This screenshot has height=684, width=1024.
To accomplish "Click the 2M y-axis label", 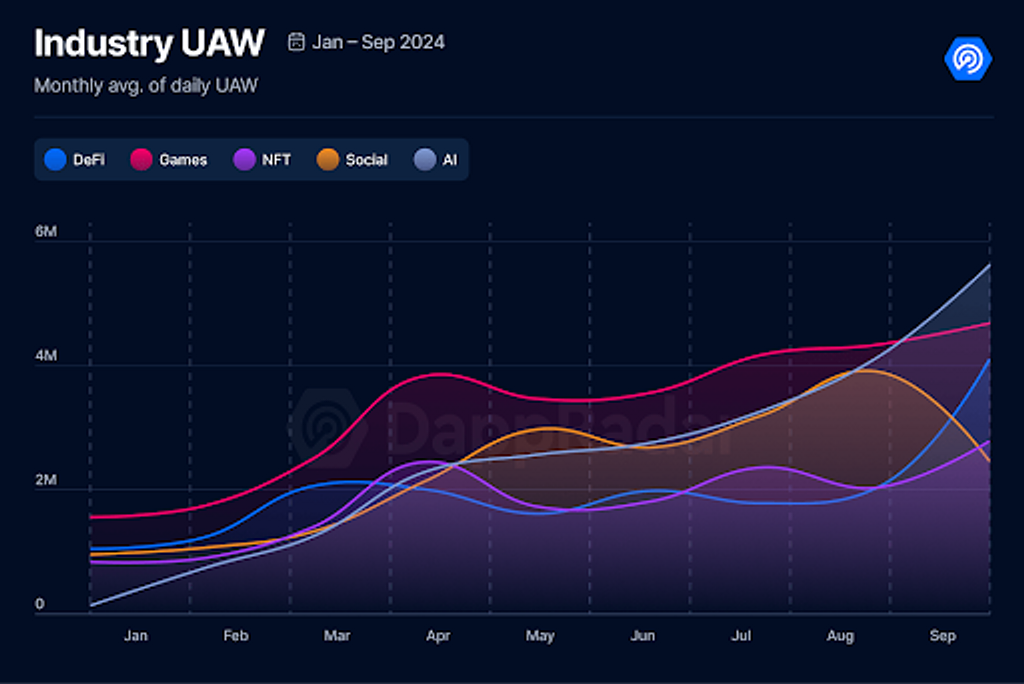I will (46, 480).
